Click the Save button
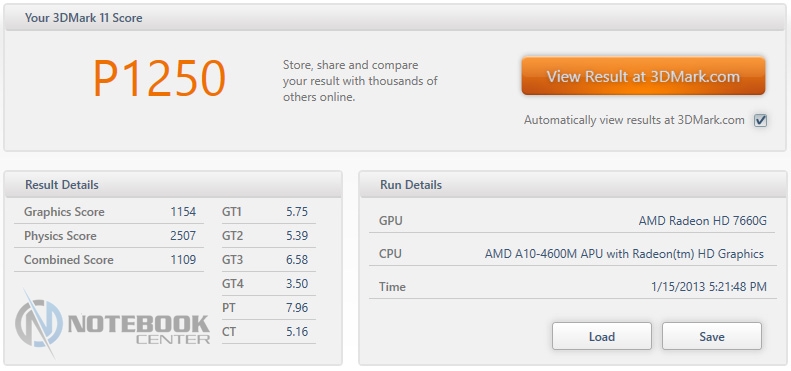Image resolution: width=791 pixels, height=371 pixels. click(711, 337)
